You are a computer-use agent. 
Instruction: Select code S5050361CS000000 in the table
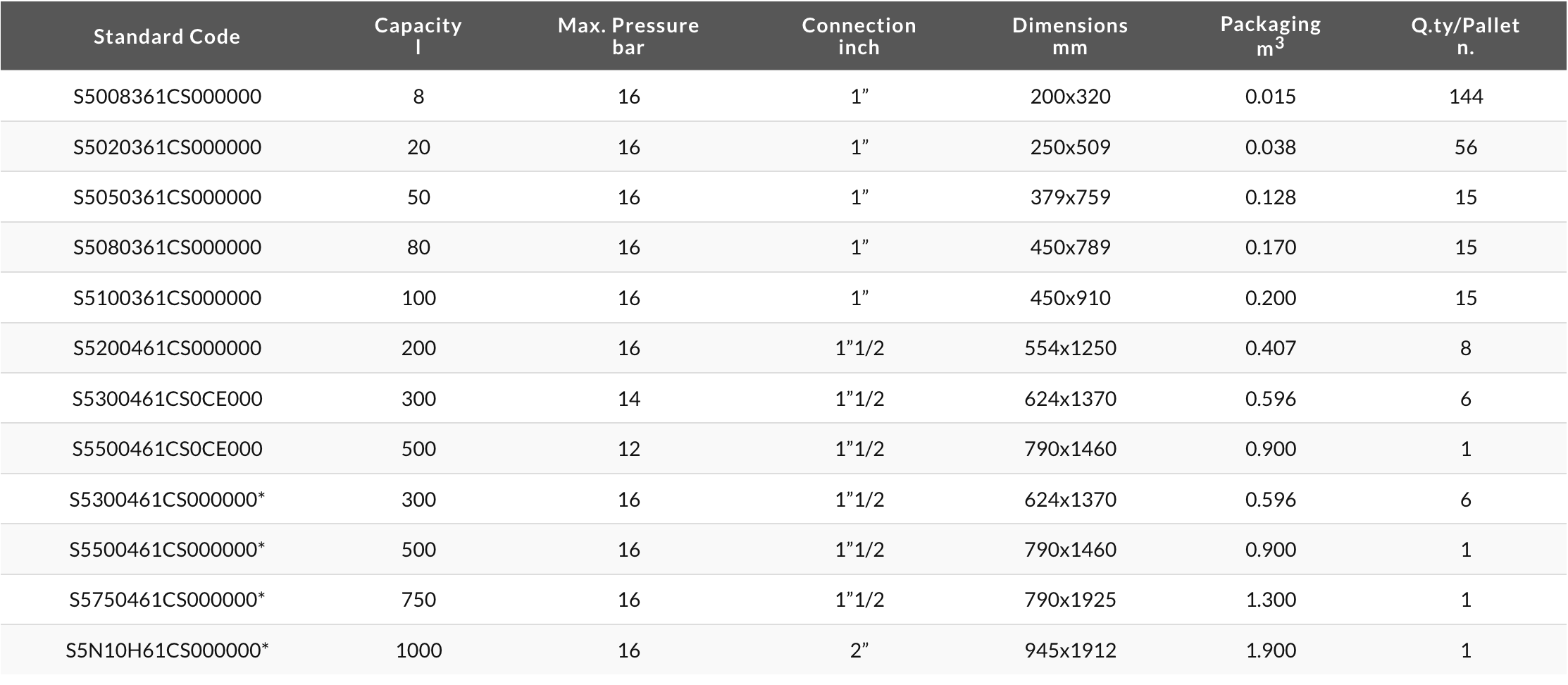(167, 197)
